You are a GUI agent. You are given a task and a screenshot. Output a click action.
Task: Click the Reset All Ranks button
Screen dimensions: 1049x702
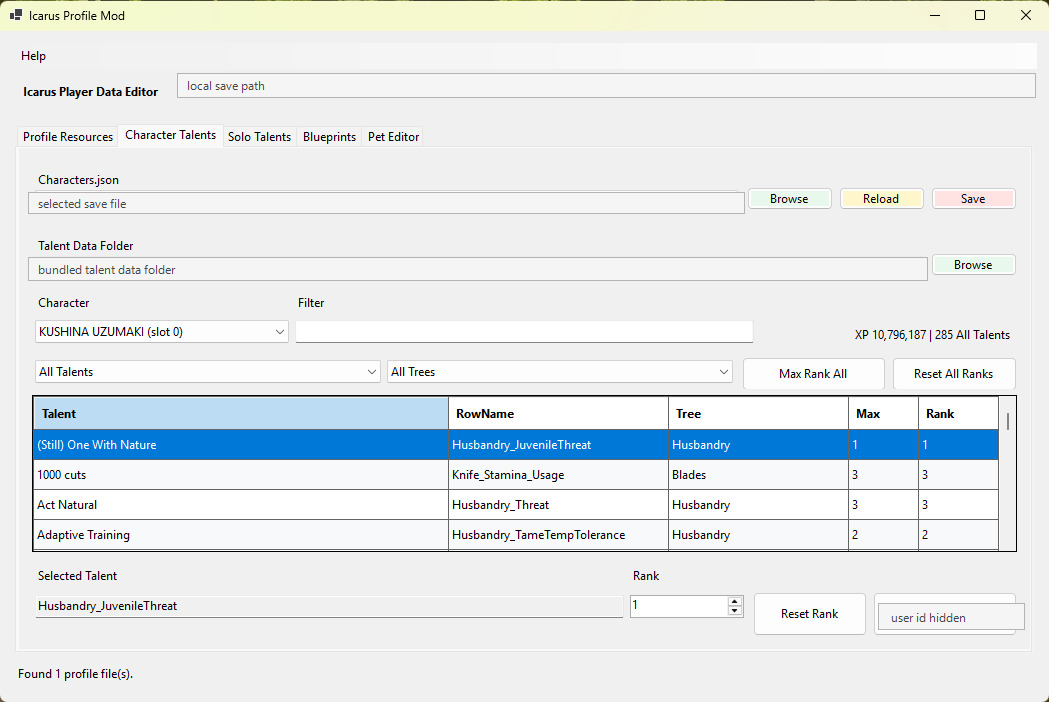[954, 373]
